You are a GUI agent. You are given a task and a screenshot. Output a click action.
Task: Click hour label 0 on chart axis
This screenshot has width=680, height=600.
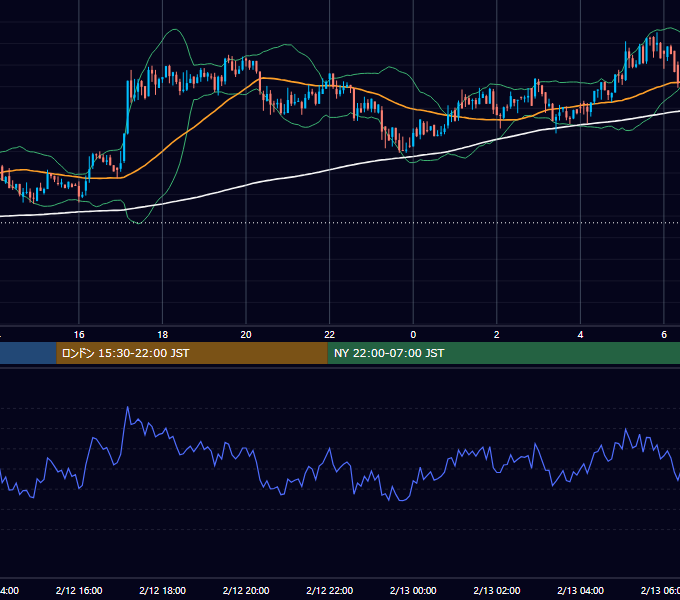point(413,335)
